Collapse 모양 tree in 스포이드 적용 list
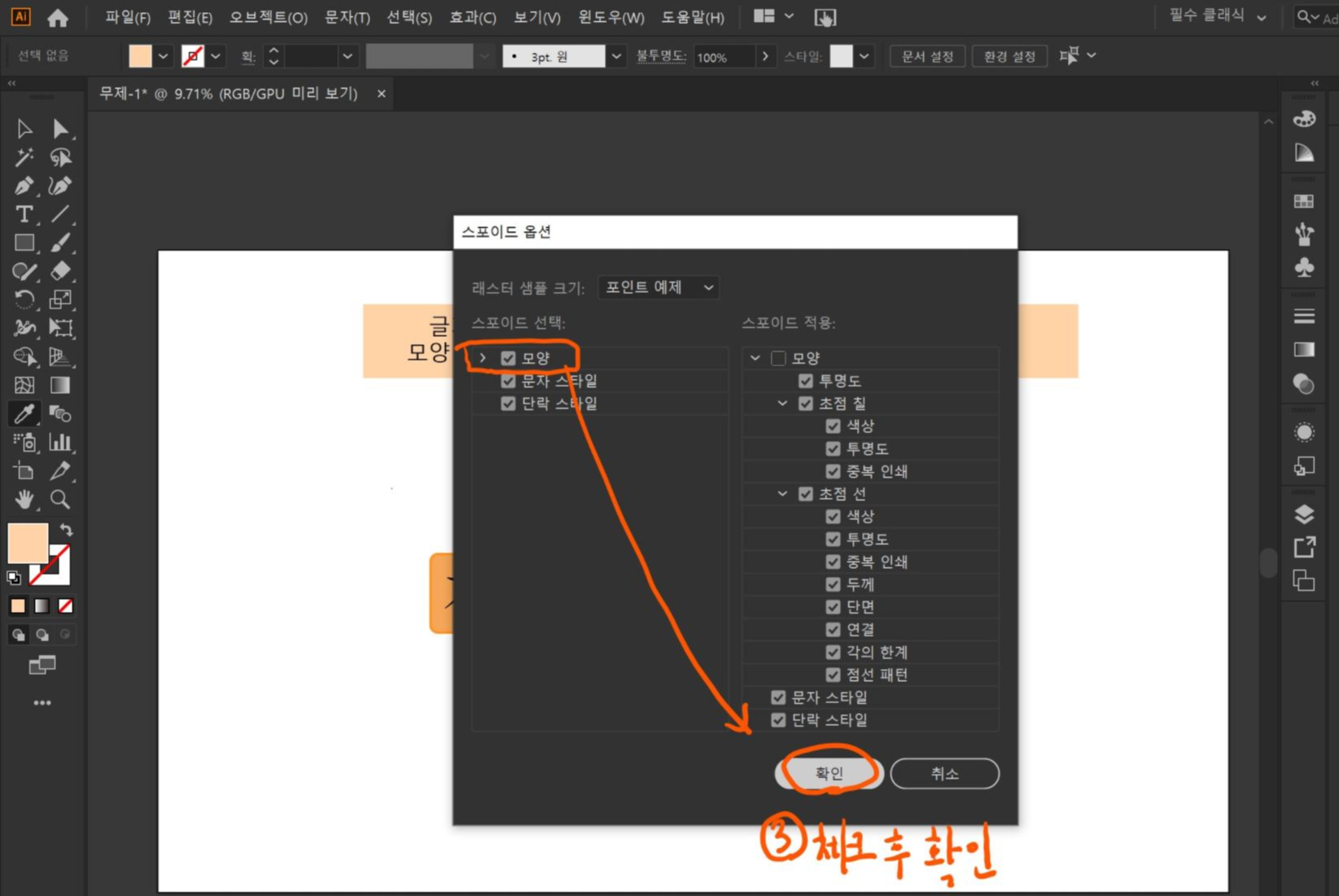The width and height of the screenshot is (1339, 896). [755, 358]
